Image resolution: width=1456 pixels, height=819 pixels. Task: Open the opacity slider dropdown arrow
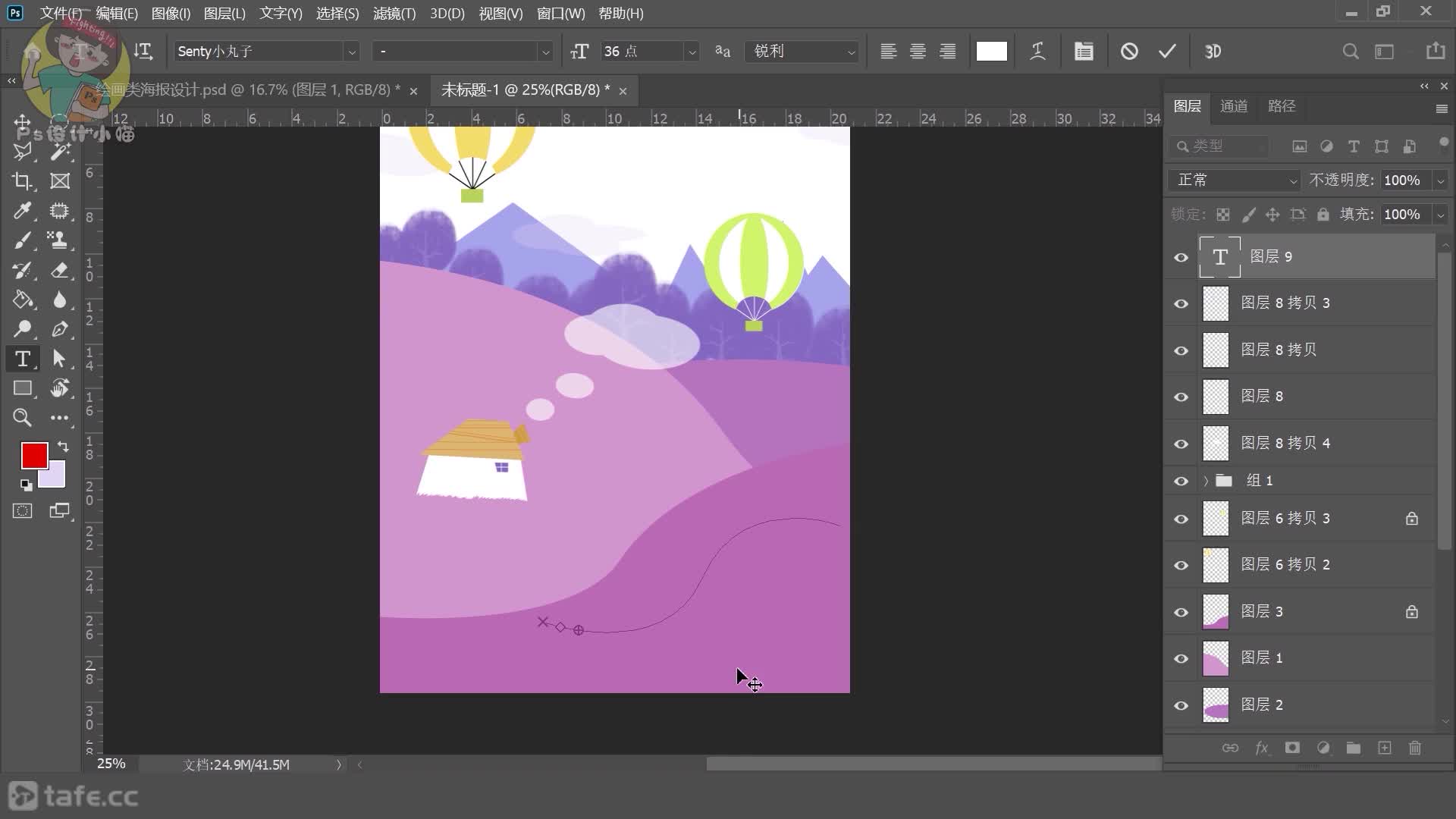pos(1440,180)
